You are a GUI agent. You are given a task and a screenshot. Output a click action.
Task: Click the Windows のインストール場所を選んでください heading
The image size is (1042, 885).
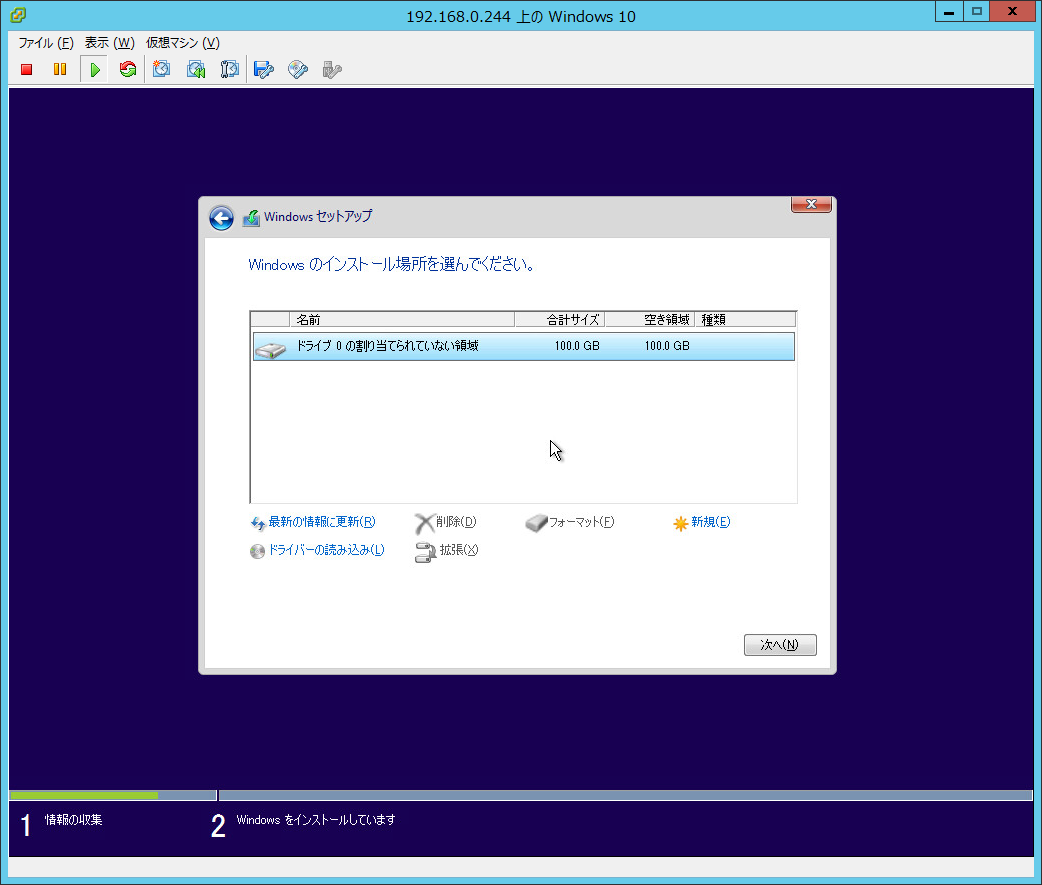pos(391,264)
